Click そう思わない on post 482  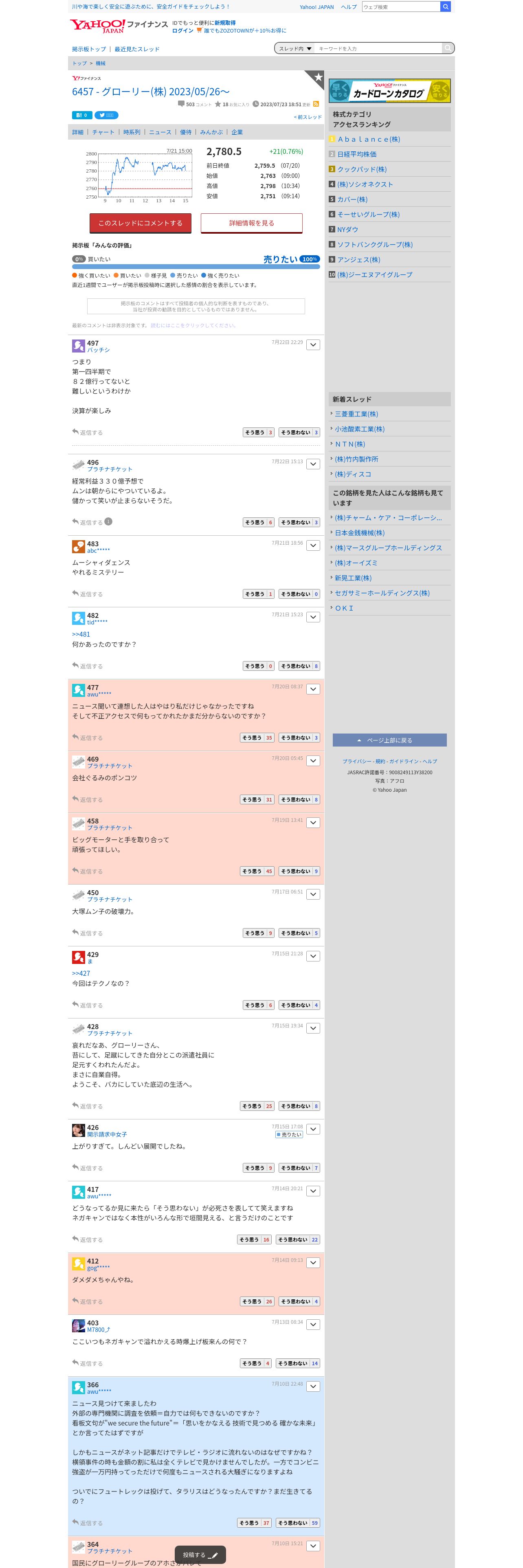299,666
